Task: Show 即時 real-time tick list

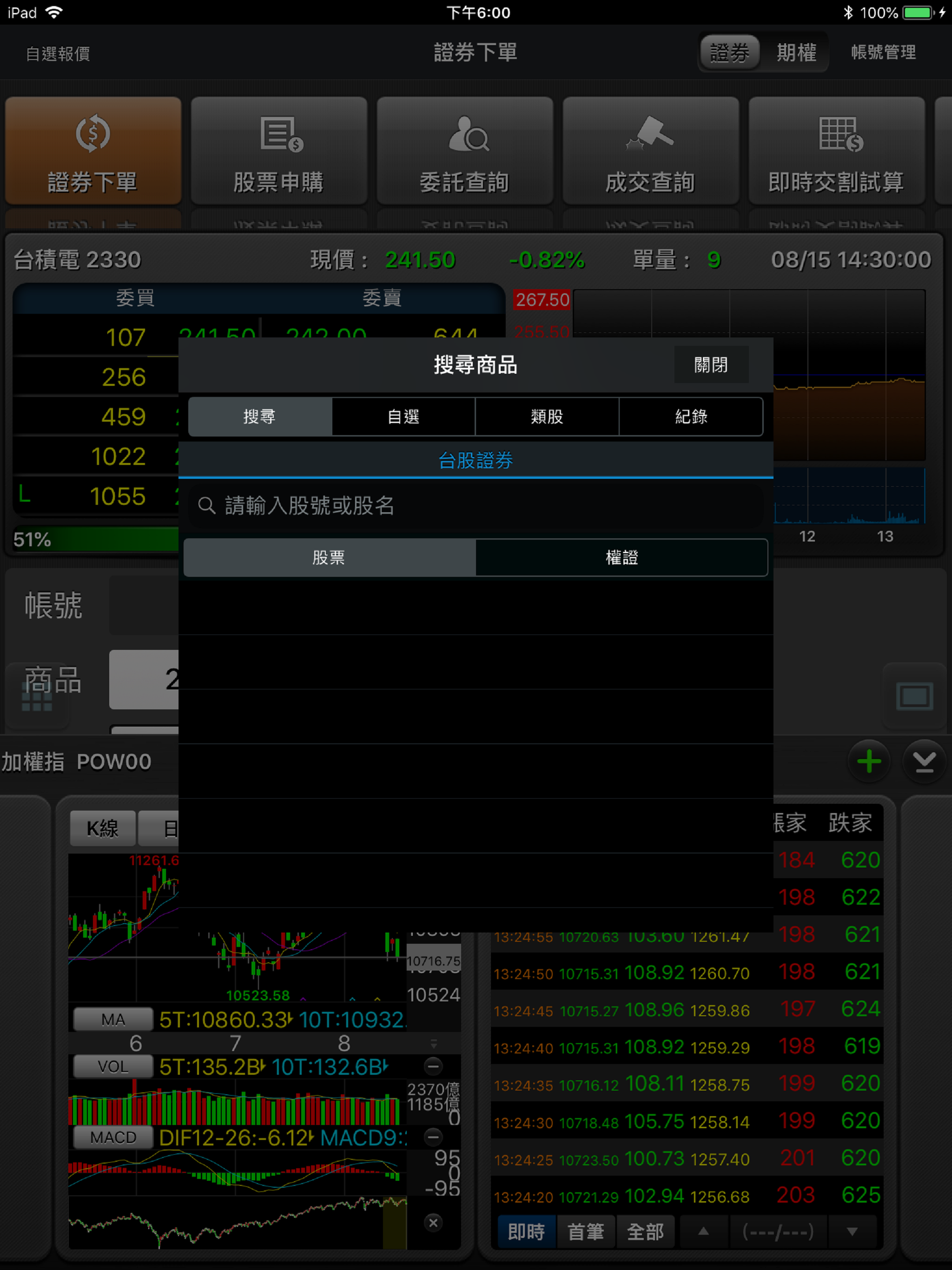Action: pos(527,1231)
